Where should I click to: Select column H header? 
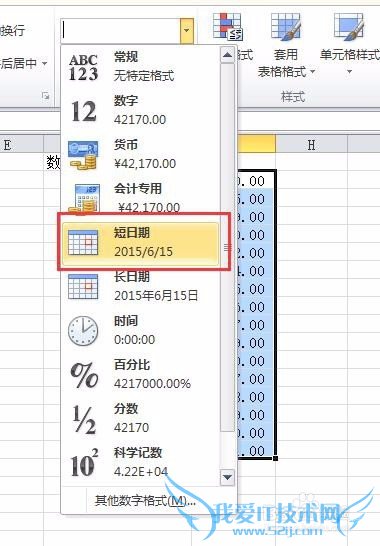[311, 144]
